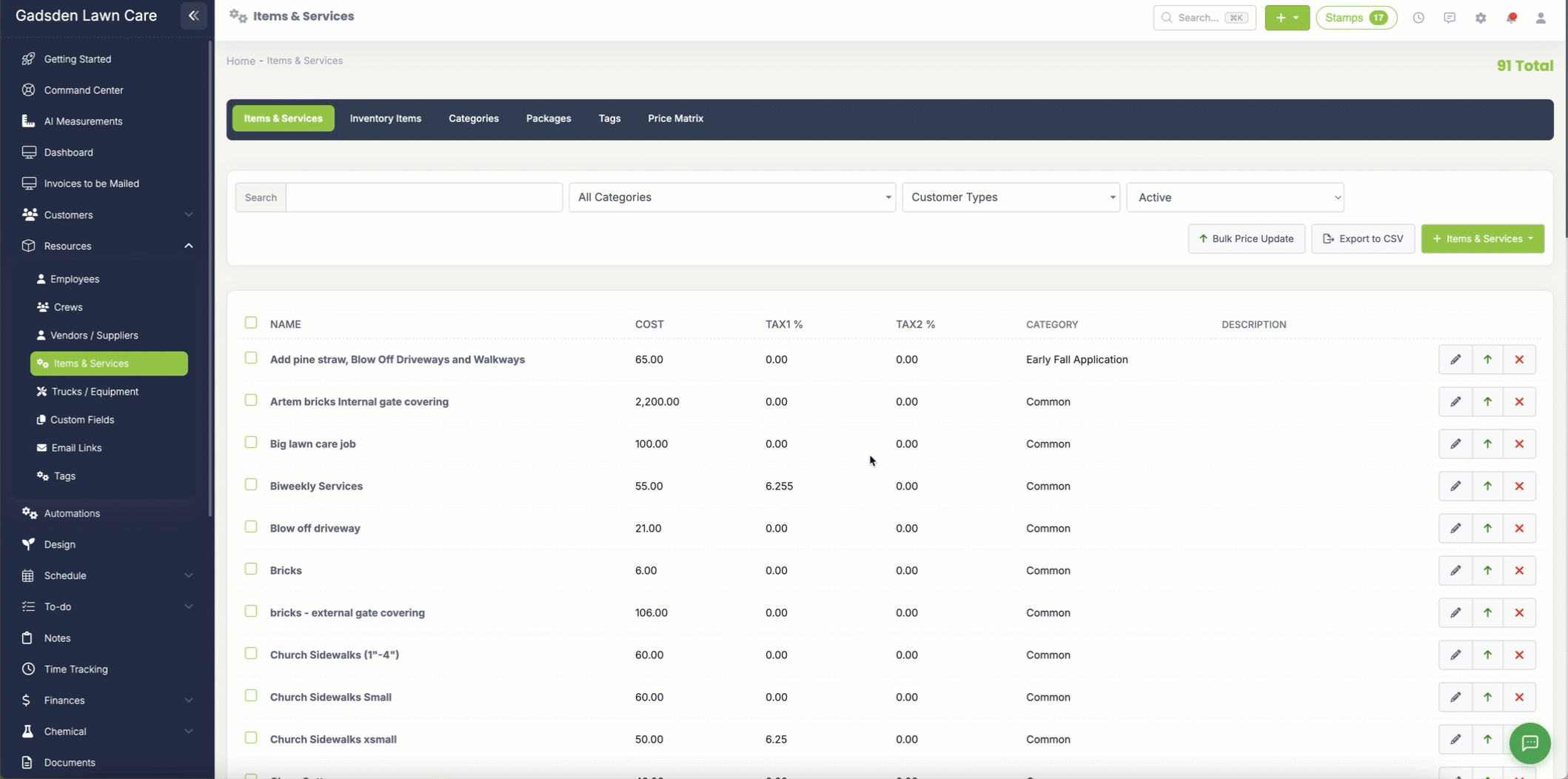Open the All Categories dropdown
Image resolution: width=1568 pixels, height=779 pixels.
[732, 197]
